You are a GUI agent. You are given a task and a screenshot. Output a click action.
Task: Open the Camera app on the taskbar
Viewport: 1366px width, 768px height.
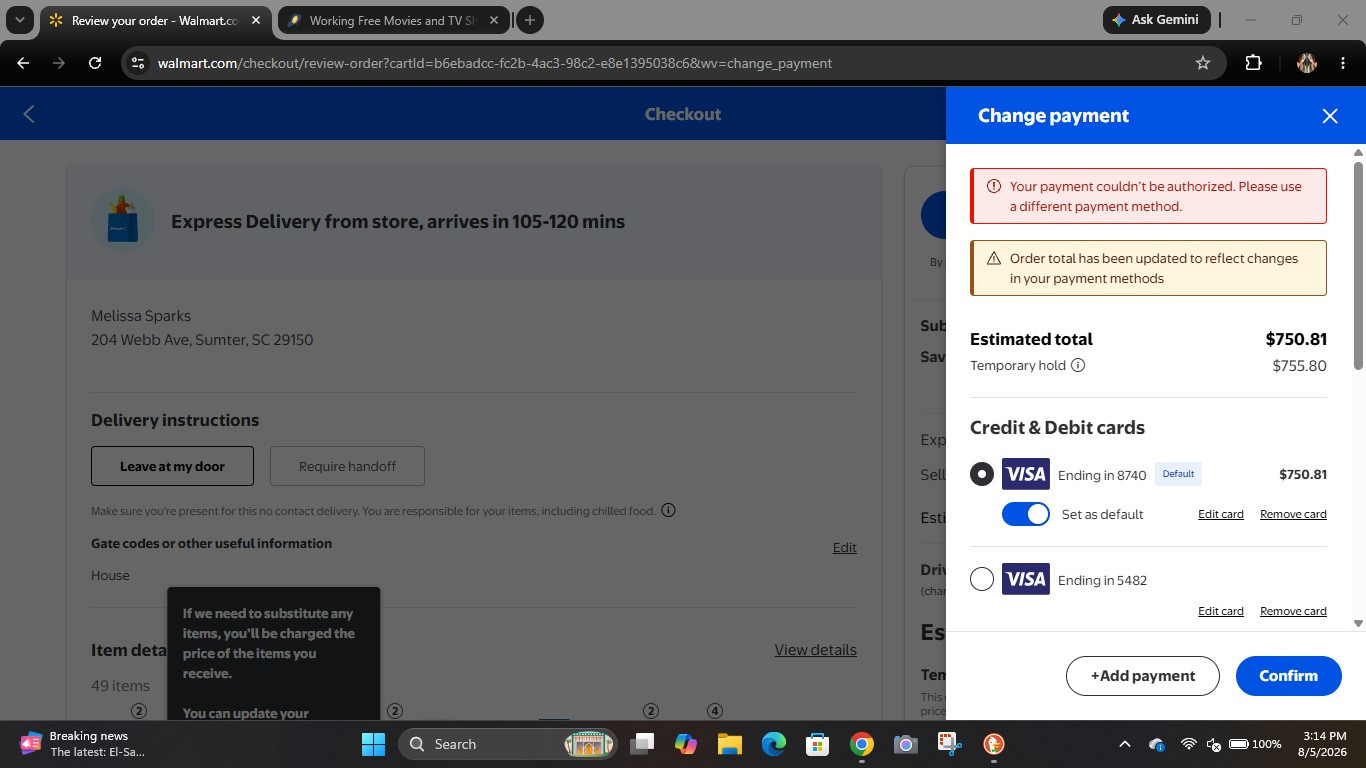coord(906,744)
